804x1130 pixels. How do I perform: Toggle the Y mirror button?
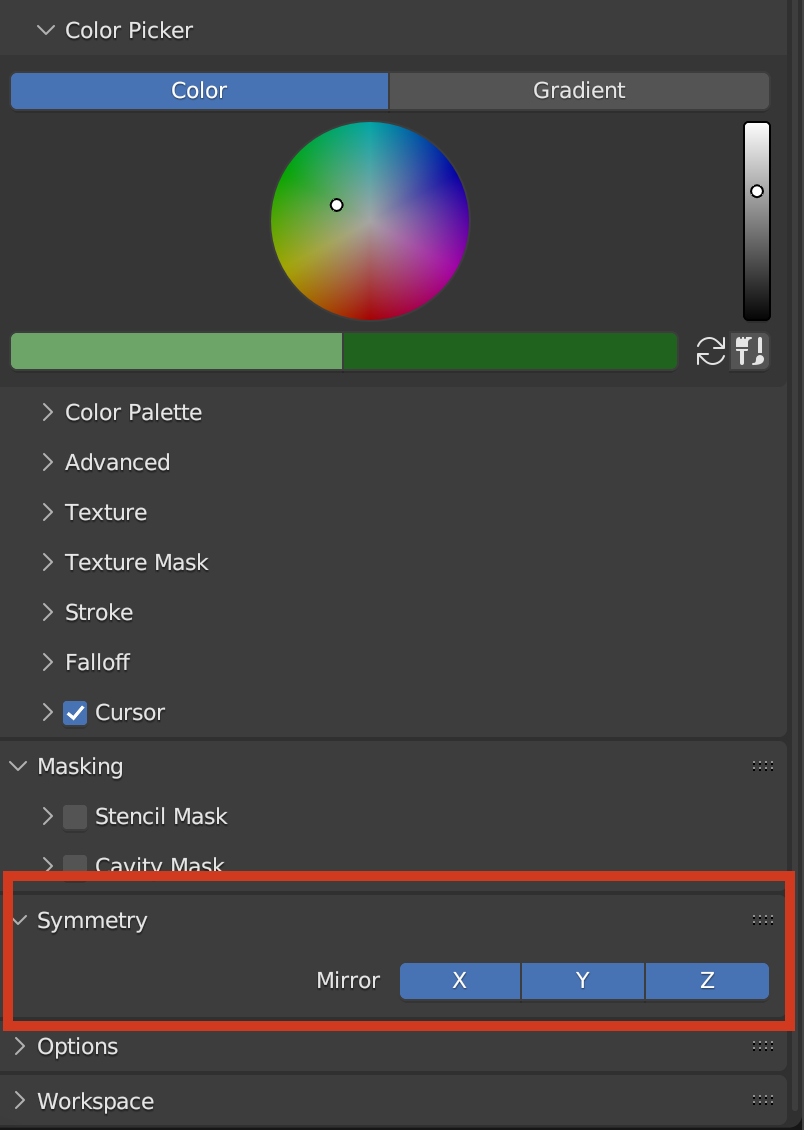[583, 981]
